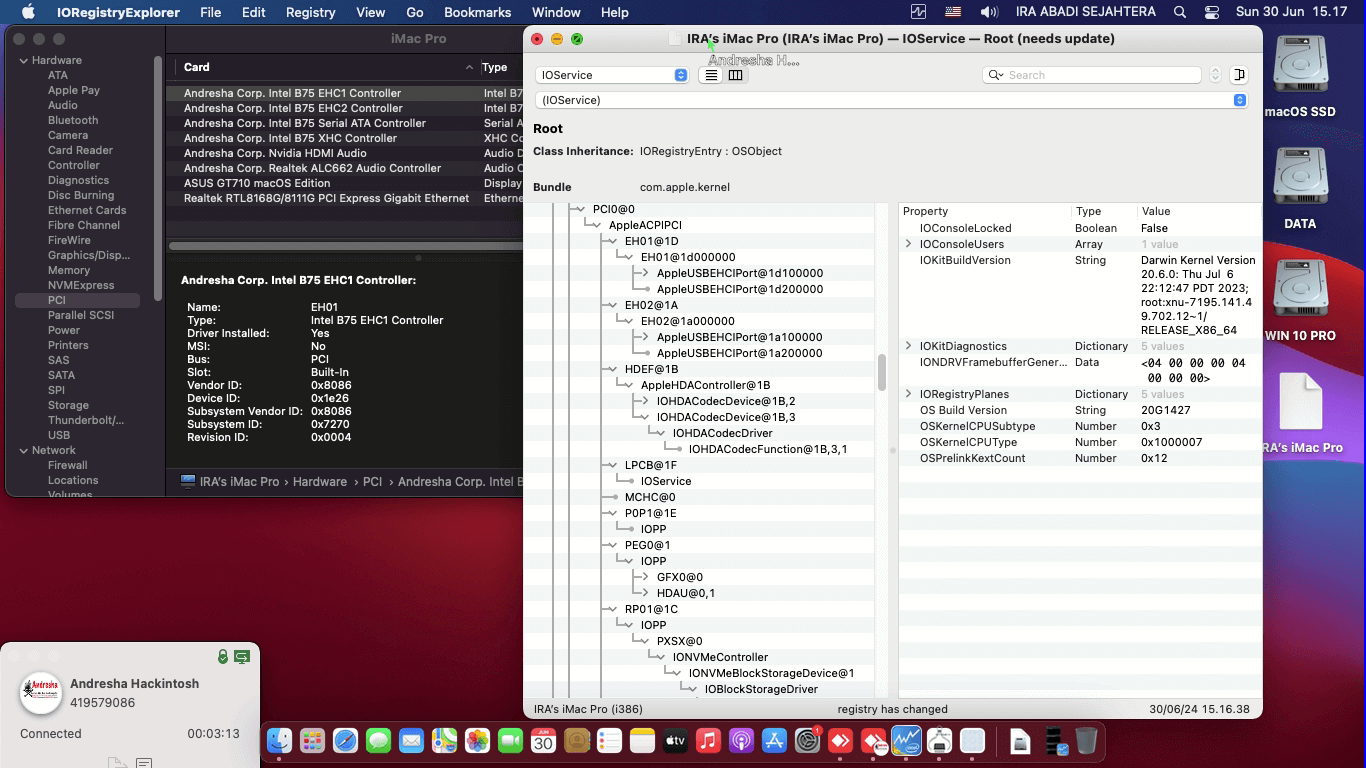Collapse the HDEF@1B node
Screen dimensions: 1366x768
pyautogui.click(x=613, y=369)
